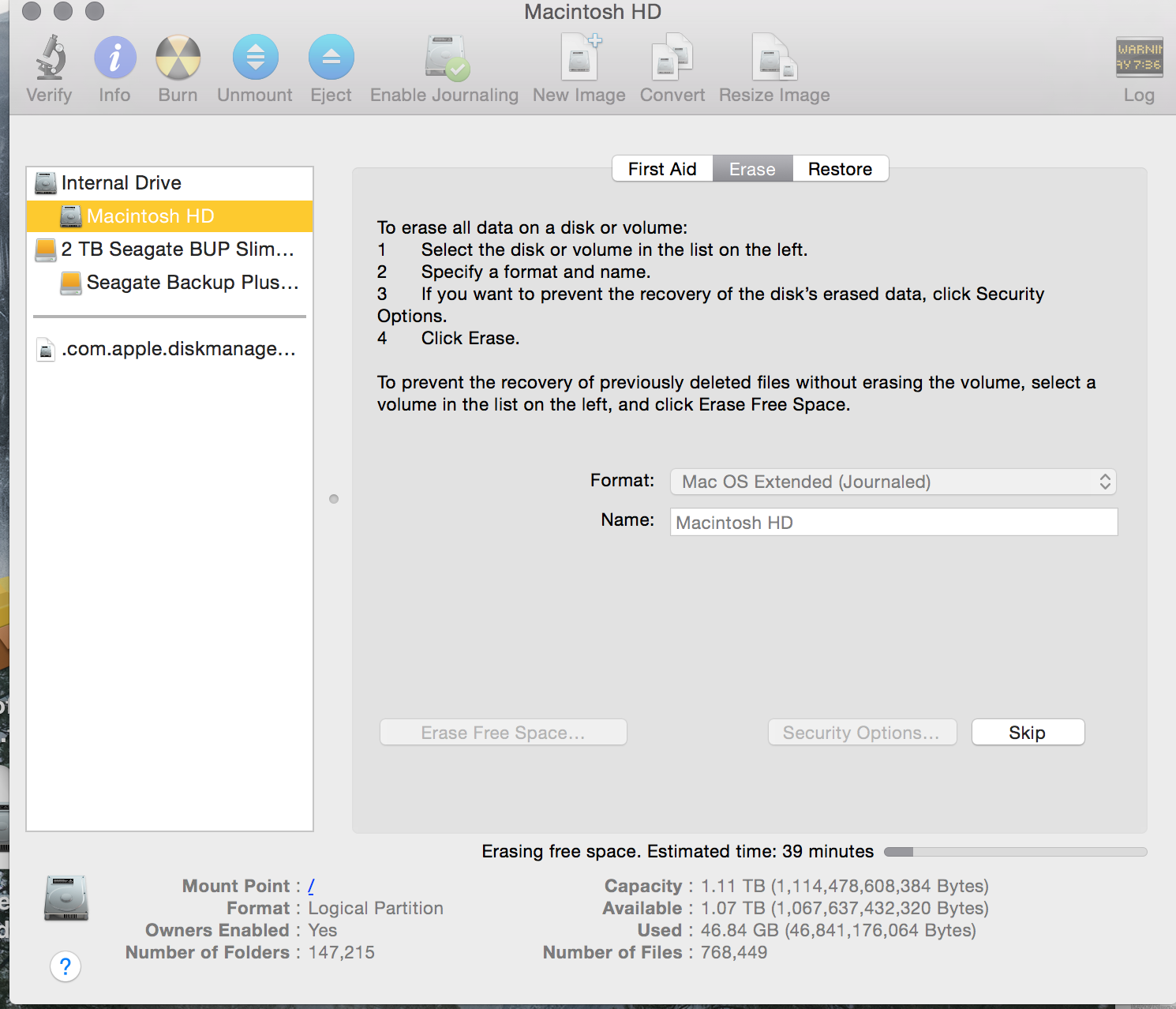Open the Info toolbar icon
1176x1009 pixels.
[115, 58]
